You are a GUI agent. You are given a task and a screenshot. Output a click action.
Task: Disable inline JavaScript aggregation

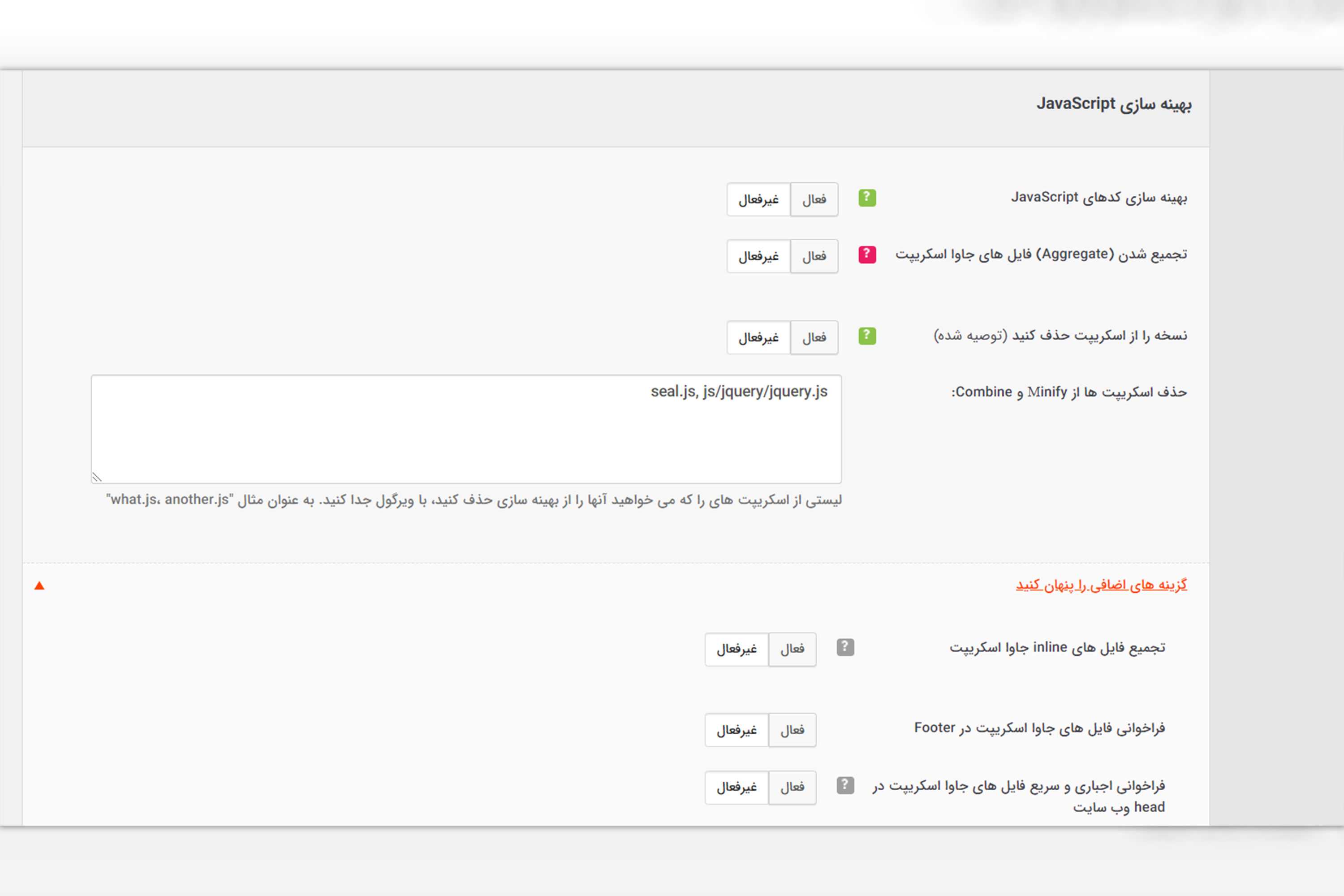(737, 649)
